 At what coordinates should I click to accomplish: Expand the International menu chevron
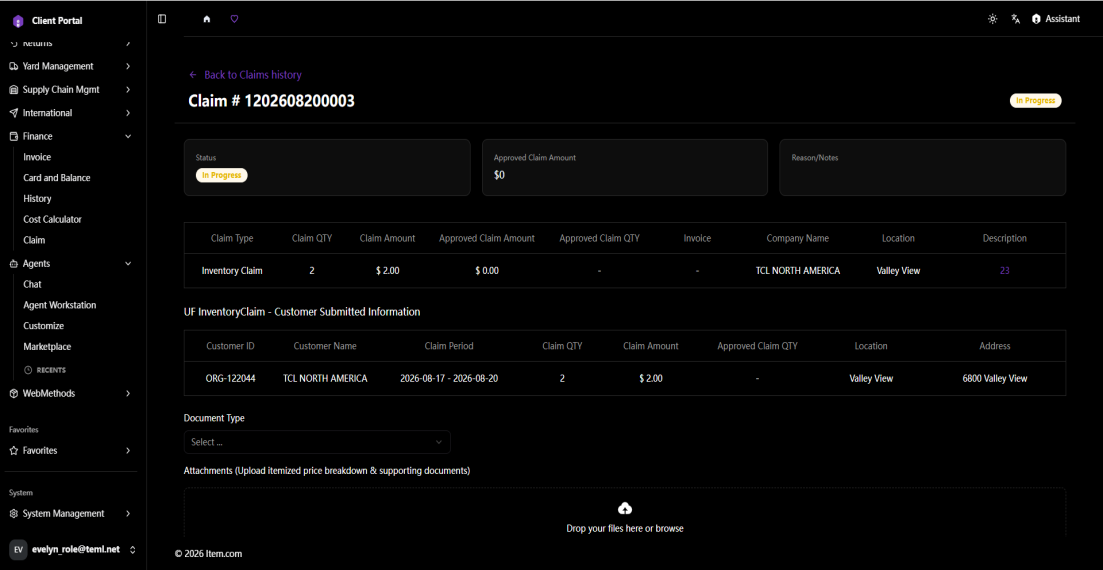click(x=128, y=113)
